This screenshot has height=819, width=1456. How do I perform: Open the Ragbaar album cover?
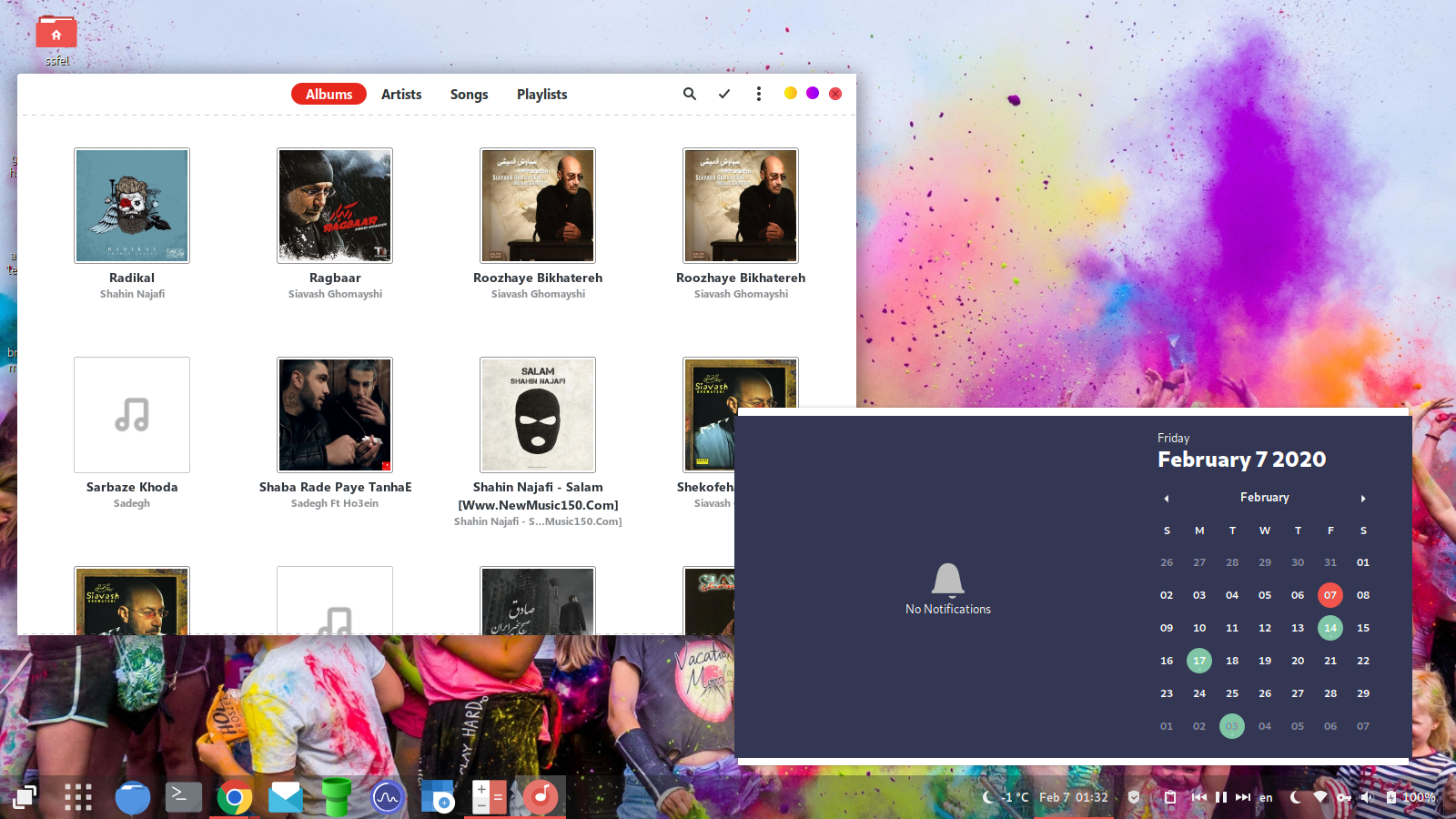[x=335, y=206]
